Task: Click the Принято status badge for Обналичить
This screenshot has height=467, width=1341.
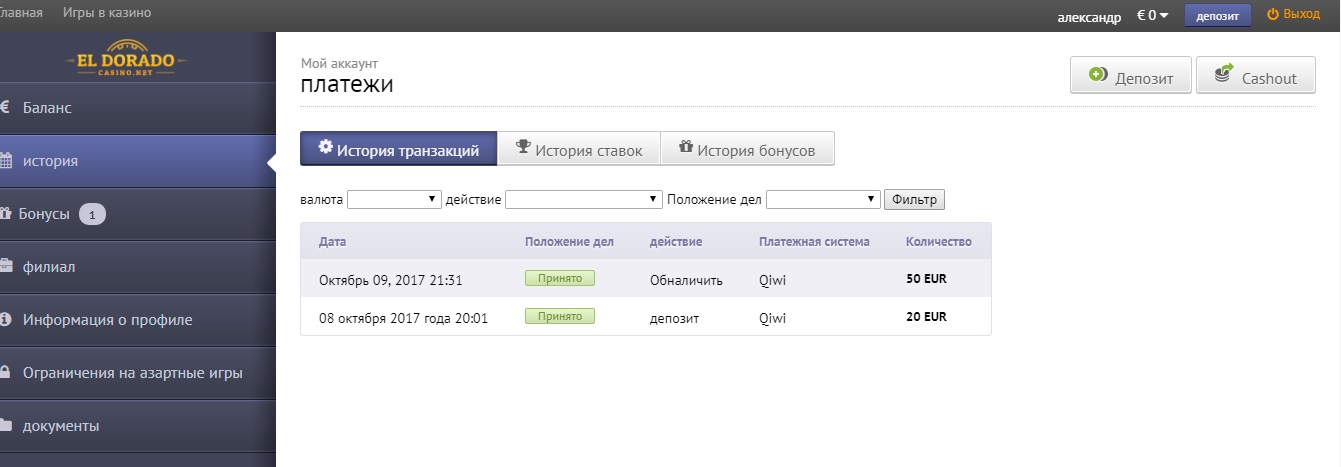Action: pos(559,278)
